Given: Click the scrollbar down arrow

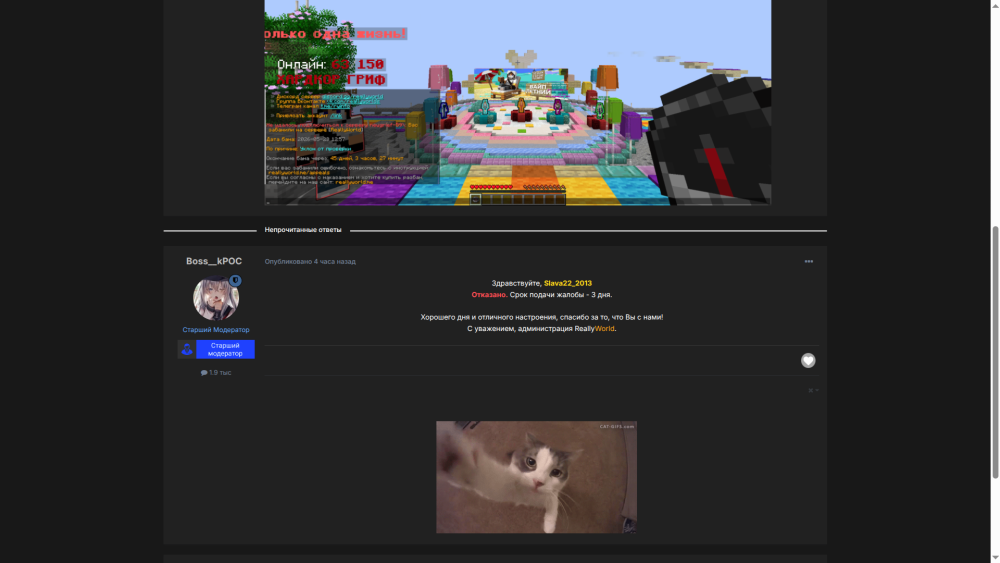Looking at the screenshot, I should coord(995,559).
